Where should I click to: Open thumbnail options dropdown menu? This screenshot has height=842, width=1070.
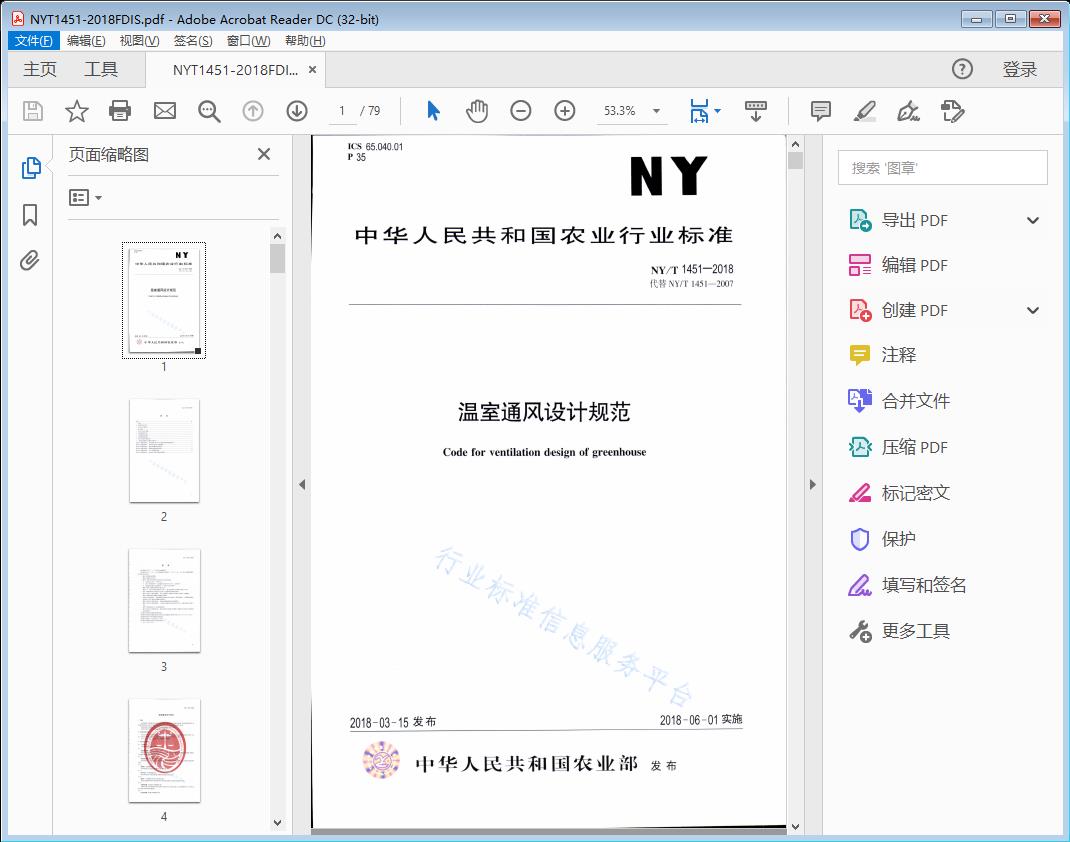click(x=86, y=198)
